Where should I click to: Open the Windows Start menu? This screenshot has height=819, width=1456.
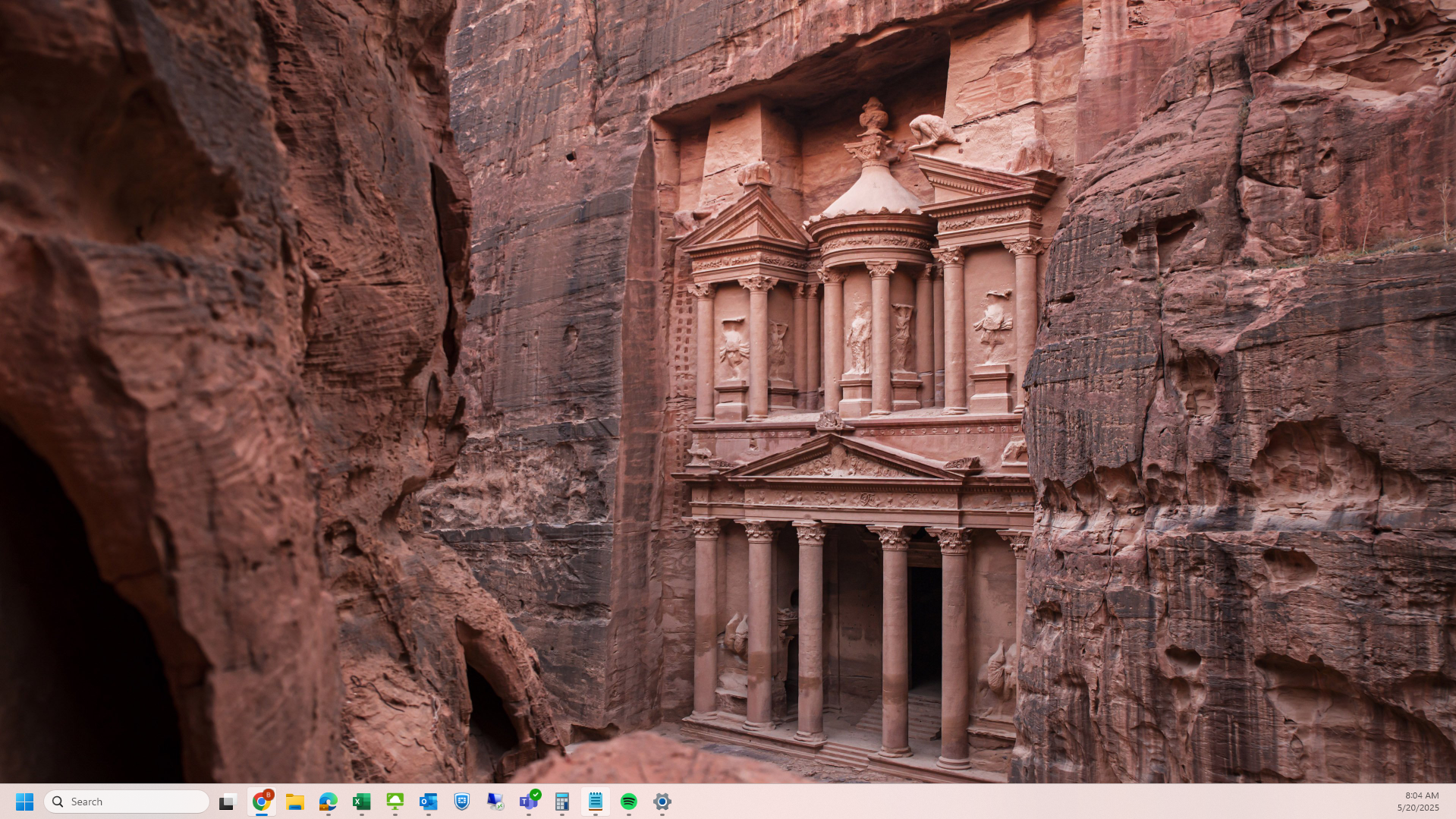(25, 802)
